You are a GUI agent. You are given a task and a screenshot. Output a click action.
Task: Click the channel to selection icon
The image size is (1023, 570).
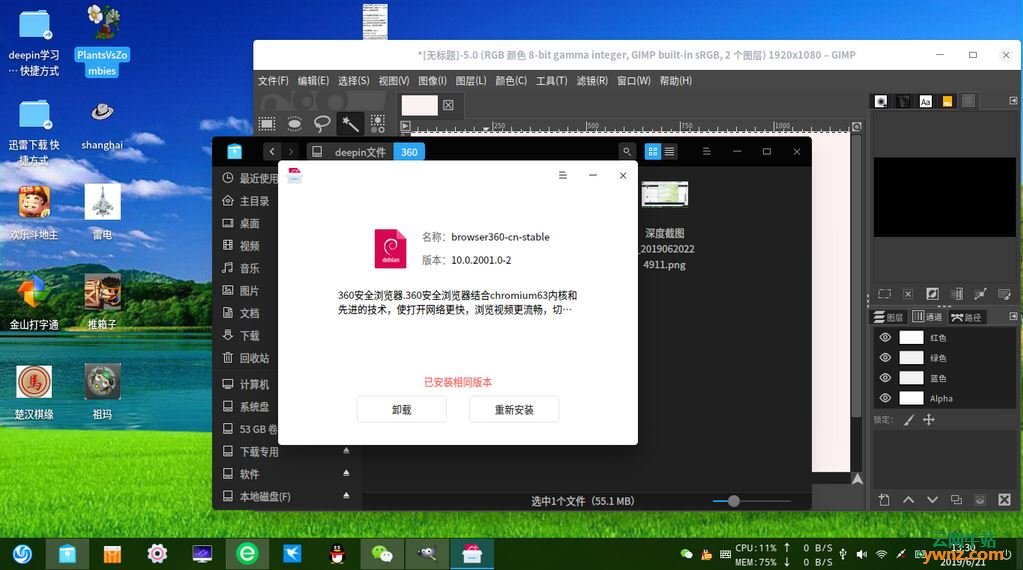(980, 500)
